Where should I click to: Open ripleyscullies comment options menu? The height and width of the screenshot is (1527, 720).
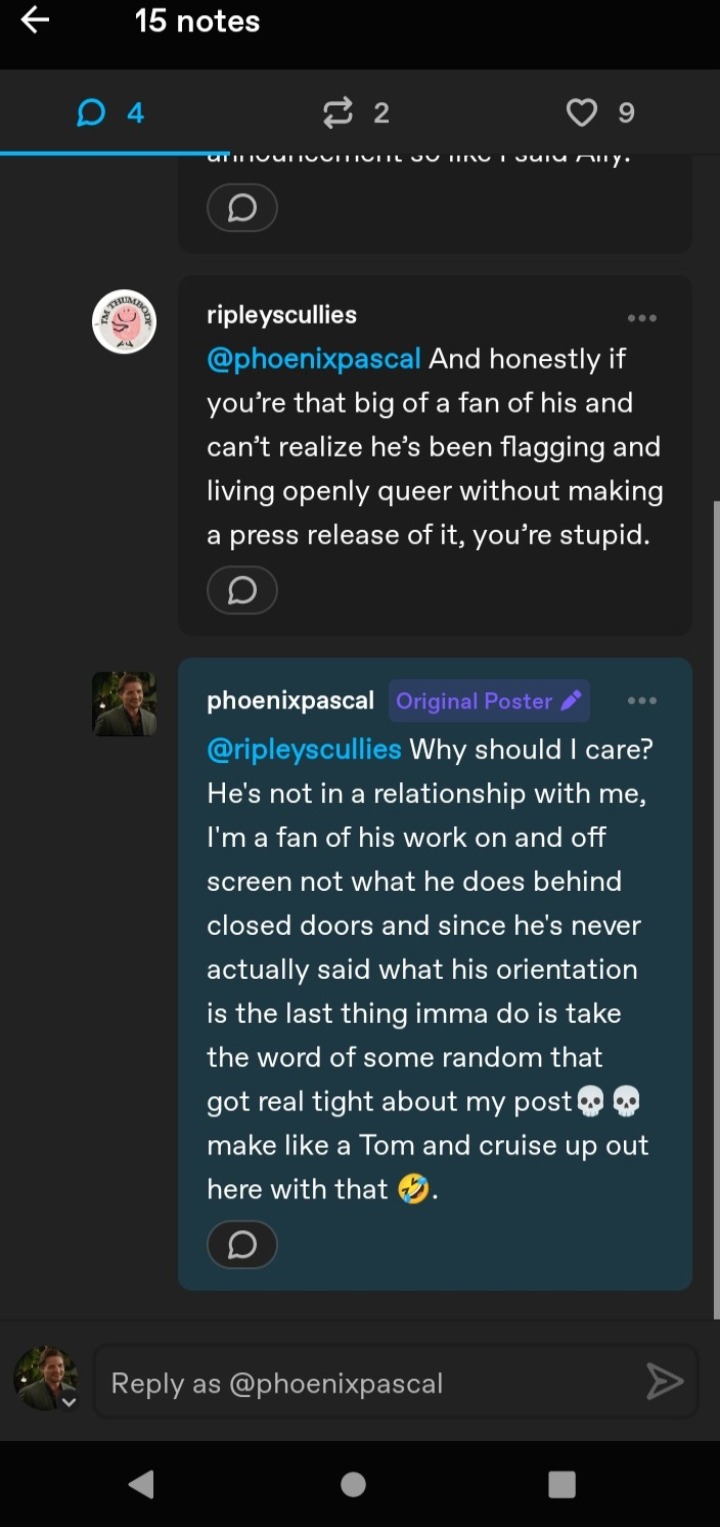tap(642, 318)
